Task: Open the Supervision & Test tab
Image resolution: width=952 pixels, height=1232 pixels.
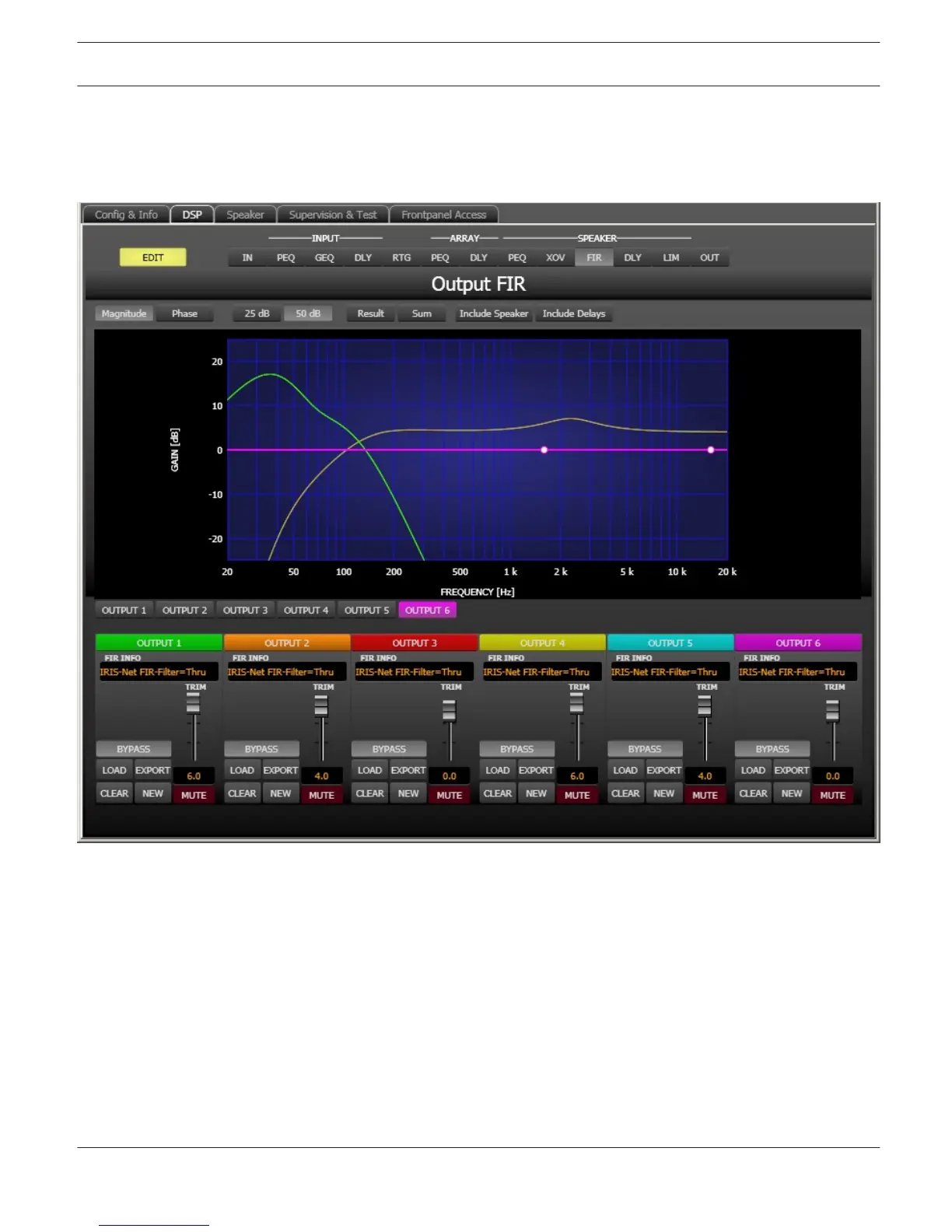Action: [x=333, y=215]
